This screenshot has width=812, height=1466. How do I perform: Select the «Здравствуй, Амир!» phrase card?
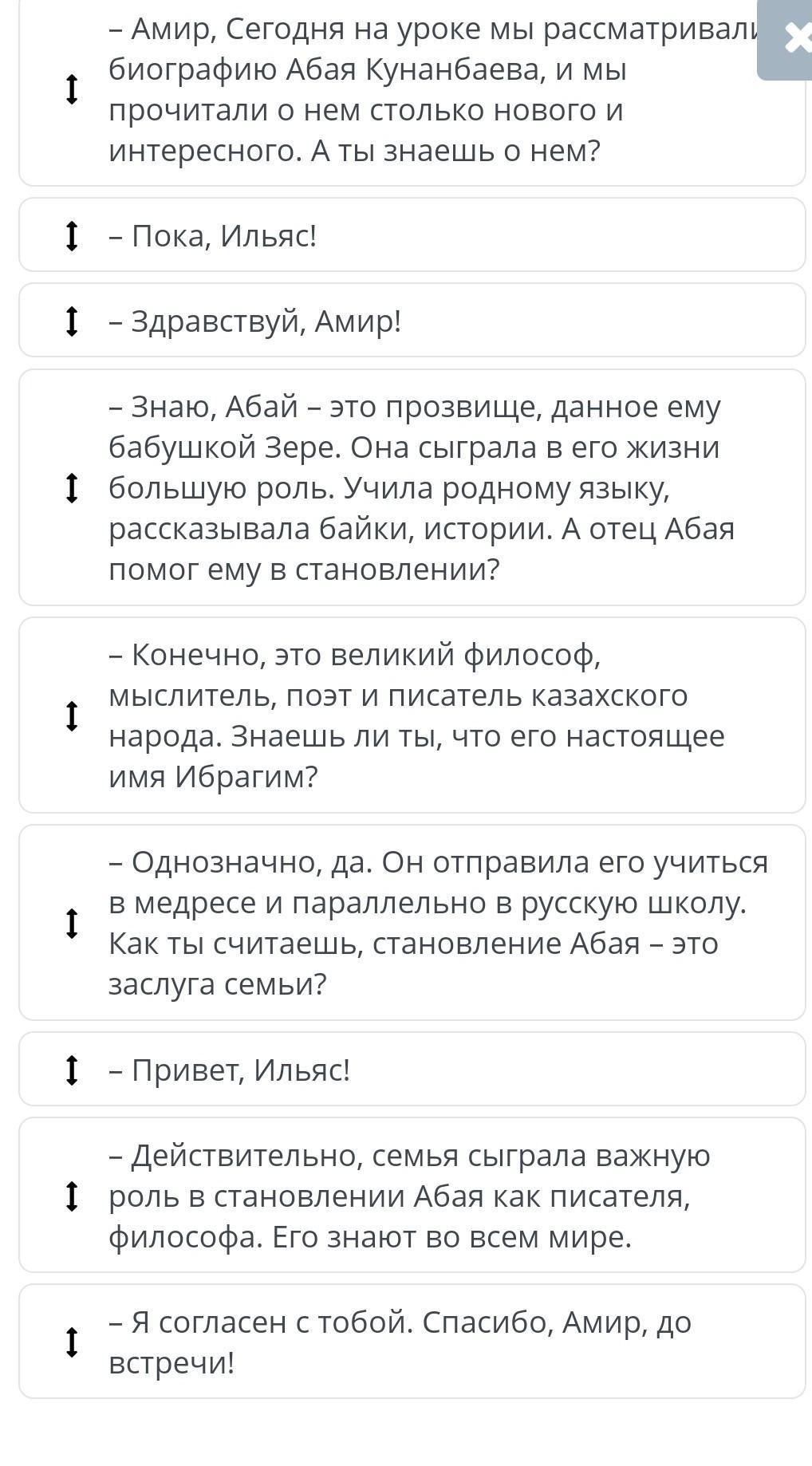(412, 321)
